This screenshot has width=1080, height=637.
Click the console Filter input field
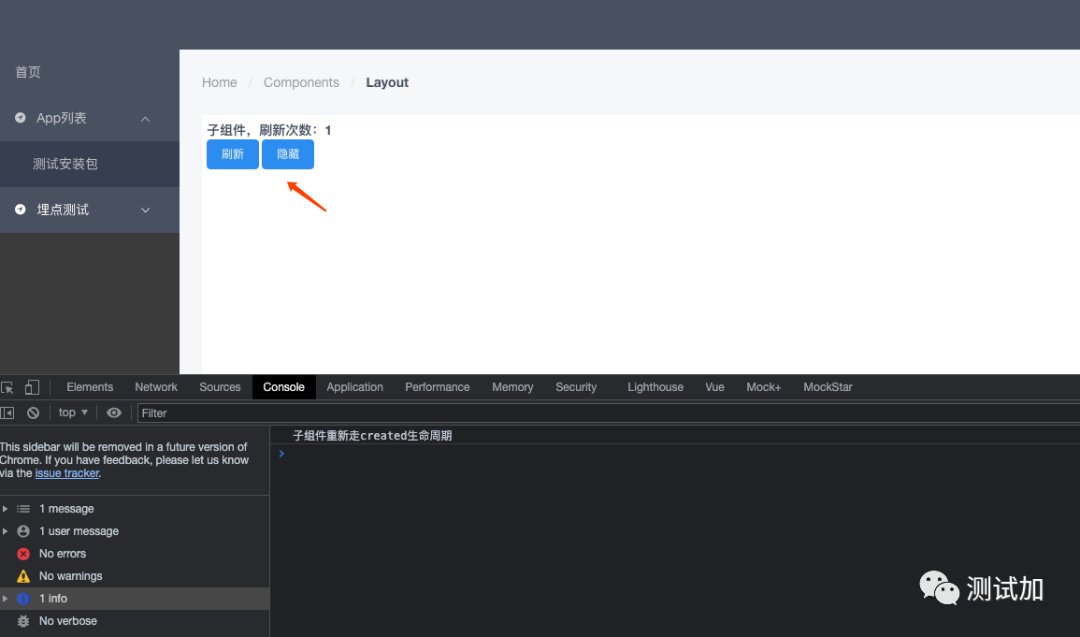click(x=600, y=413)
